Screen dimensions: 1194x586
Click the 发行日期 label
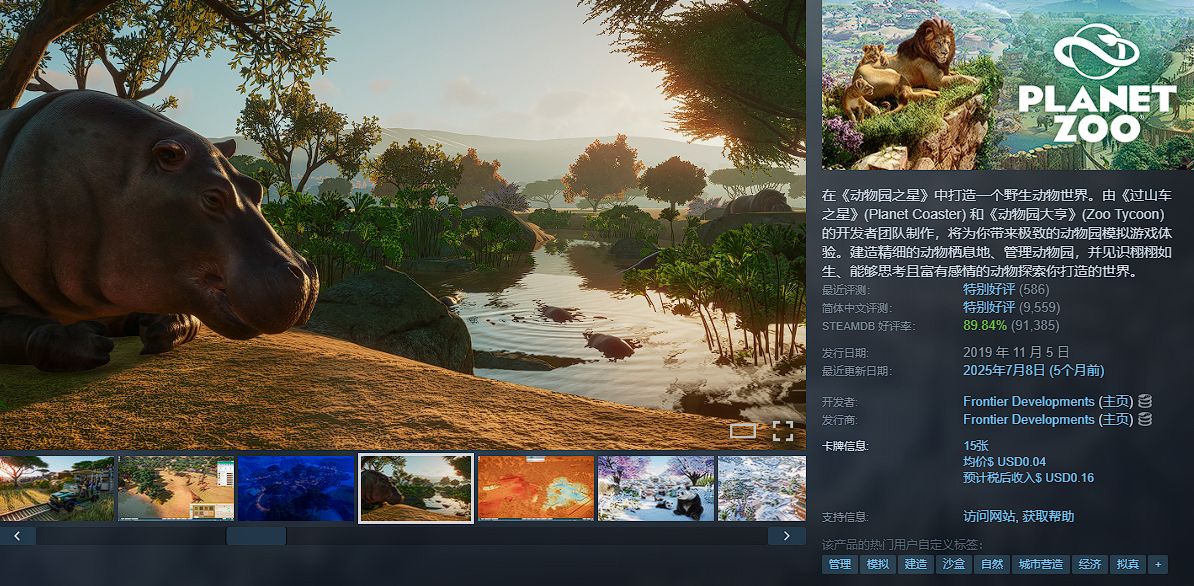pyautogui.click(x=846, y=353)
